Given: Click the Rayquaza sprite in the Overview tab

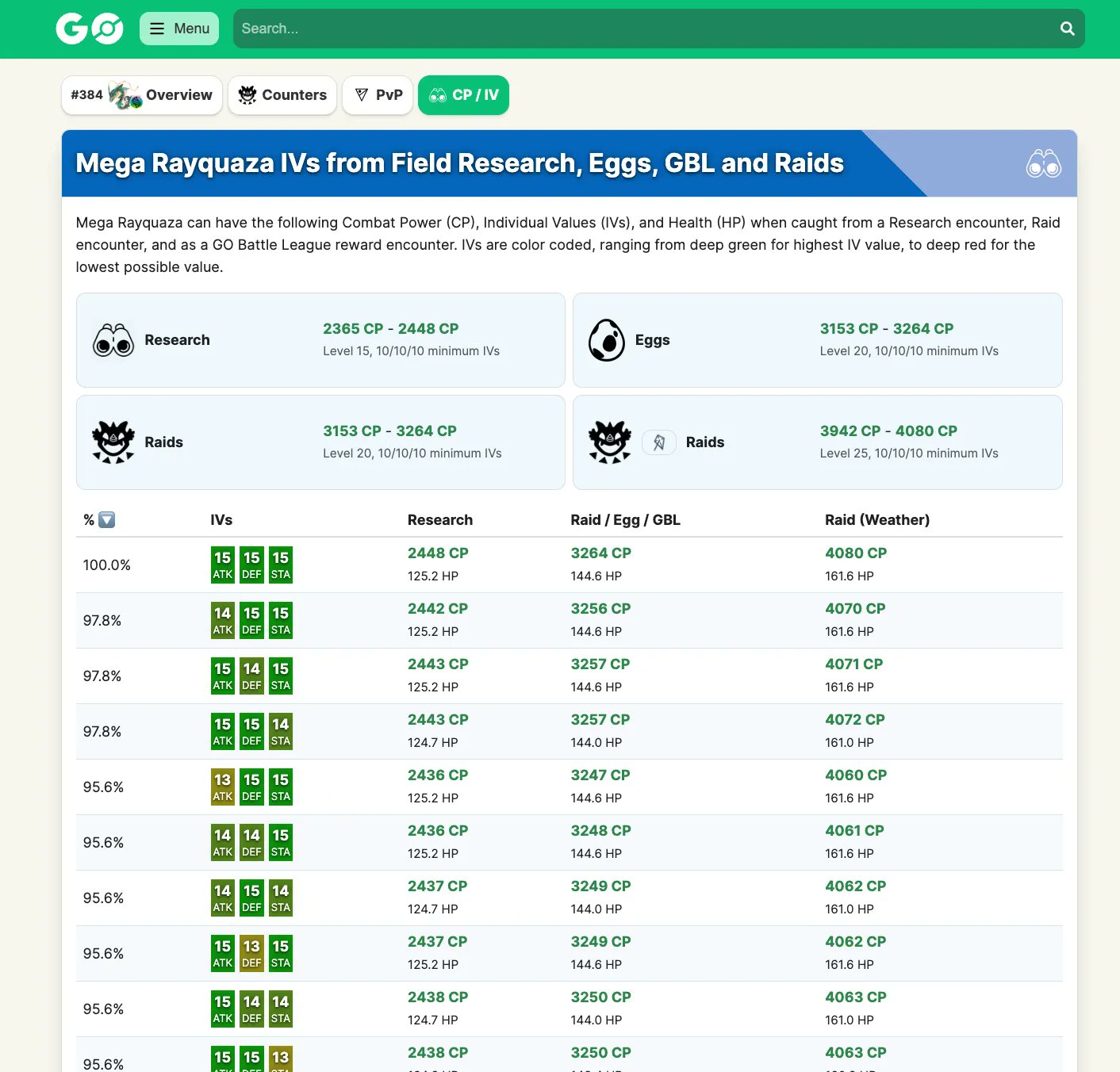Looking at the screenshot, I should point(125,95).
